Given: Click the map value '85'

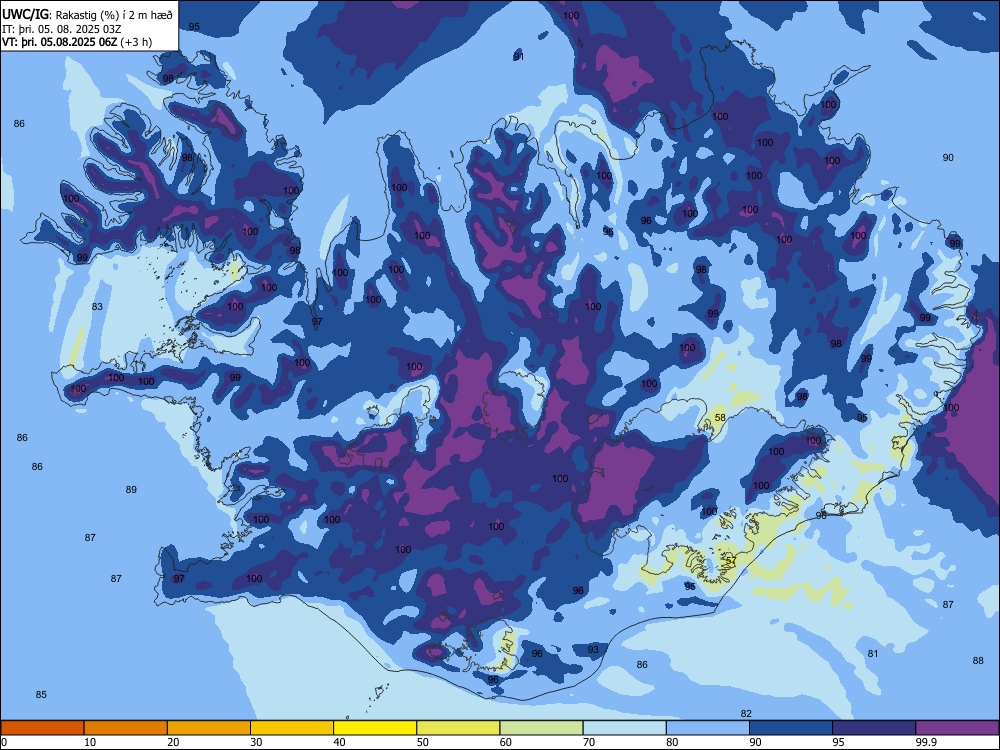Looking at the screenshot, I should click(41, 695).
